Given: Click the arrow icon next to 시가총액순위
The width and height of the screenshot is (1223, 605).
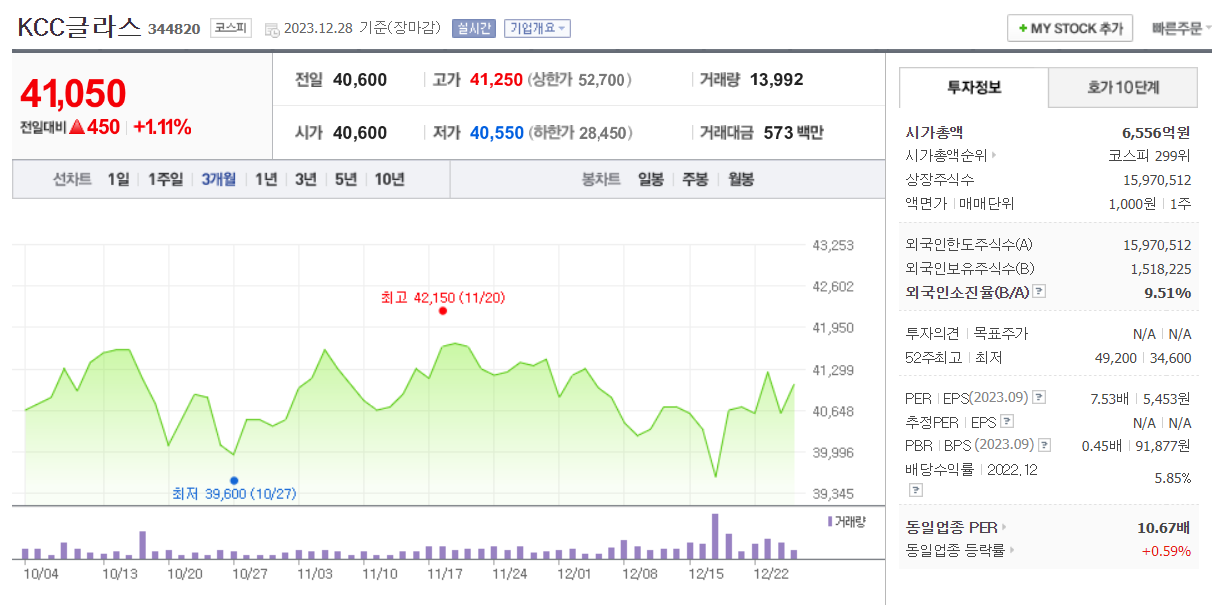Looking at the screenshot, I should coord(994,155).
